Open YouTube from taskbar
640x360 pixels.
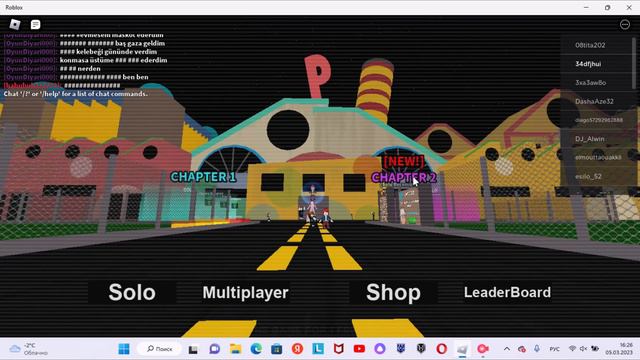pos(359,349)
